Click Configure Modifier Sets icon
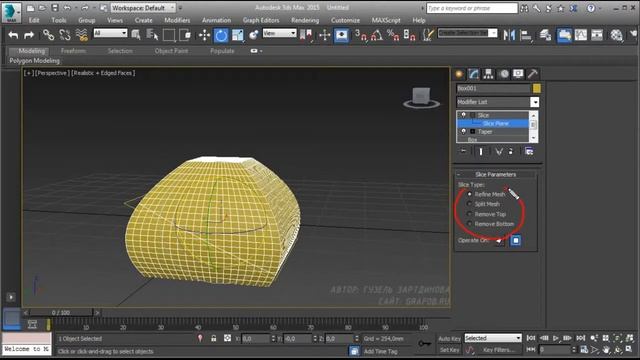Image resolution: width=640 pixels, height=360 pixels. click(529, 151)
